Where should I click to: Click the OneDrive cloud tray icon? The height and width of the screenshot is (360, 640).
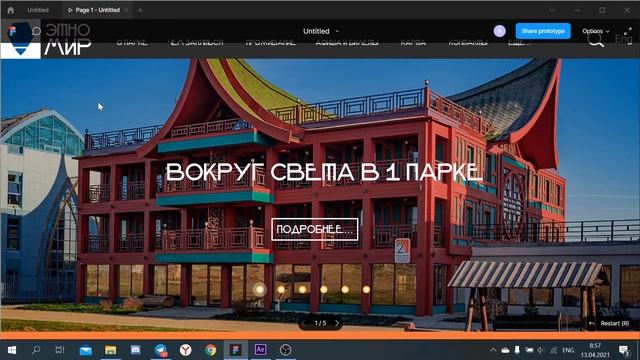(x=505, y=350)
